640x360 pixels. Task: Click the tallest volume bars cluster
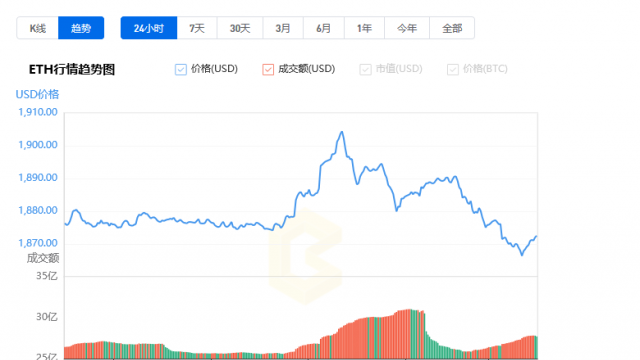click(409, 334)
